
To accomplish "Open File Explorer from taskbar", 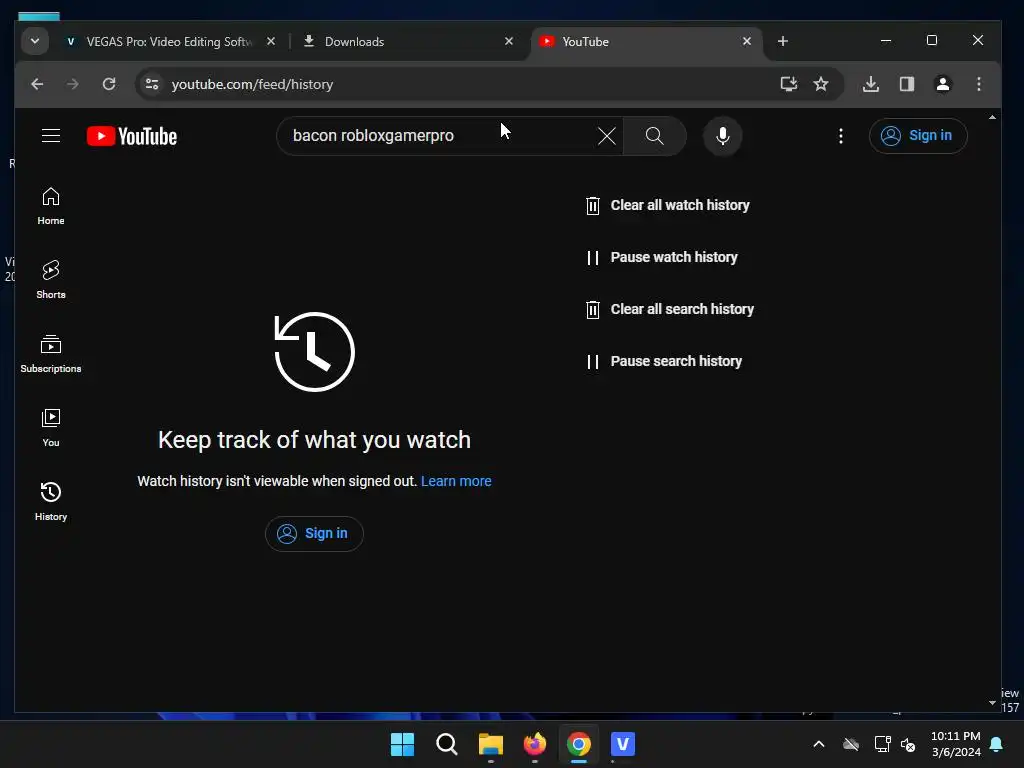I will (490, 744).
